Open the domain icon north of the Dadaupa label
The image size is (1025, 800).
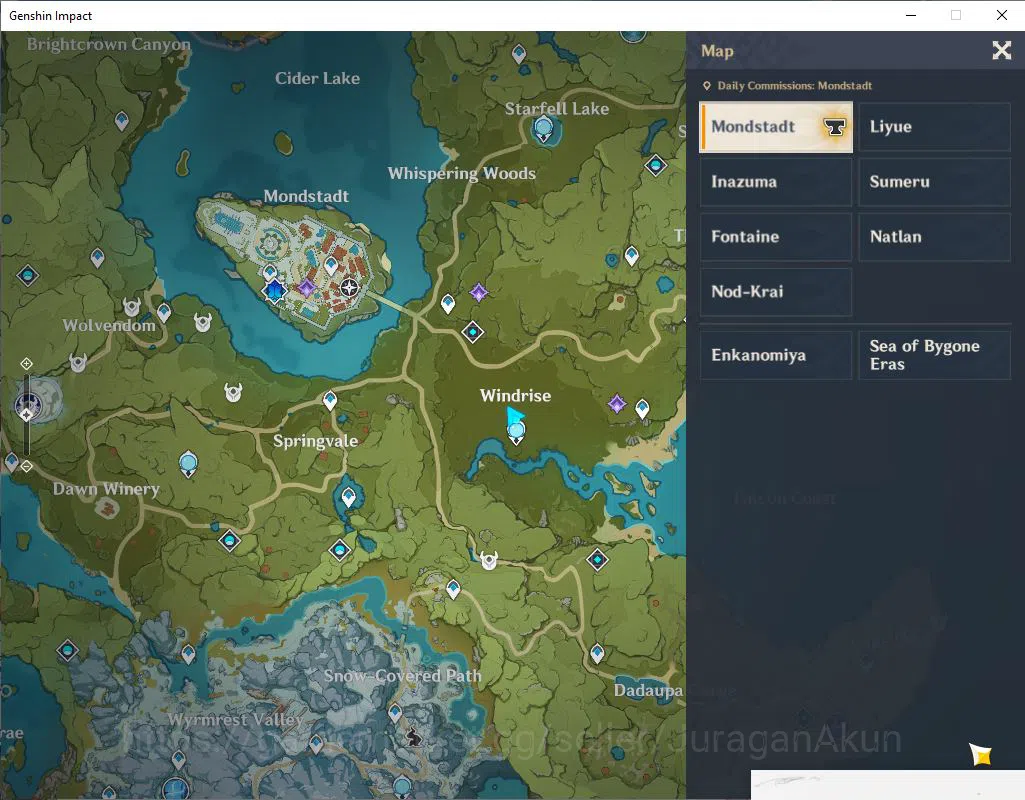pos(597,559)
